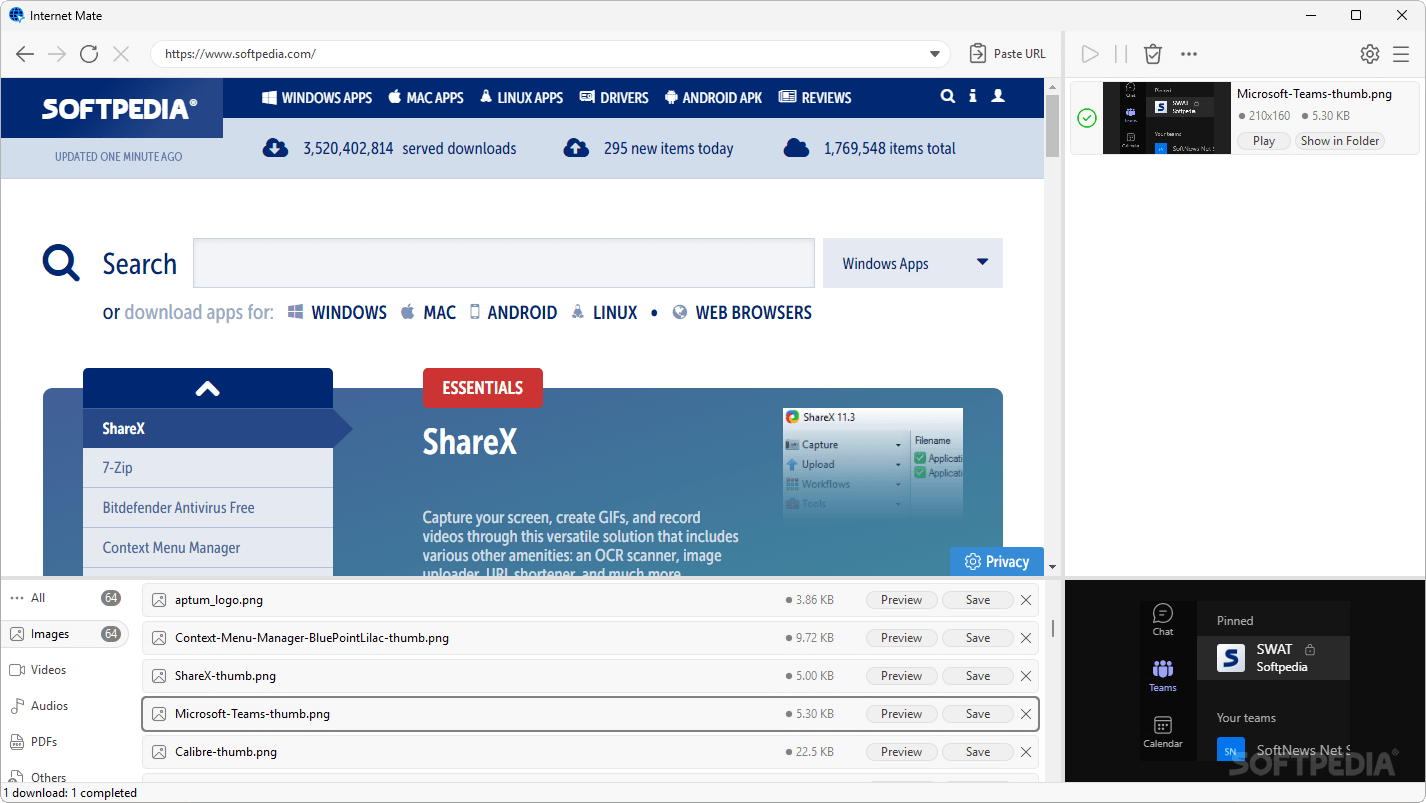Switch to the Videos media tab
Image resolution: width=1426 pixels, height=803 pixels.
click(64, 670)
